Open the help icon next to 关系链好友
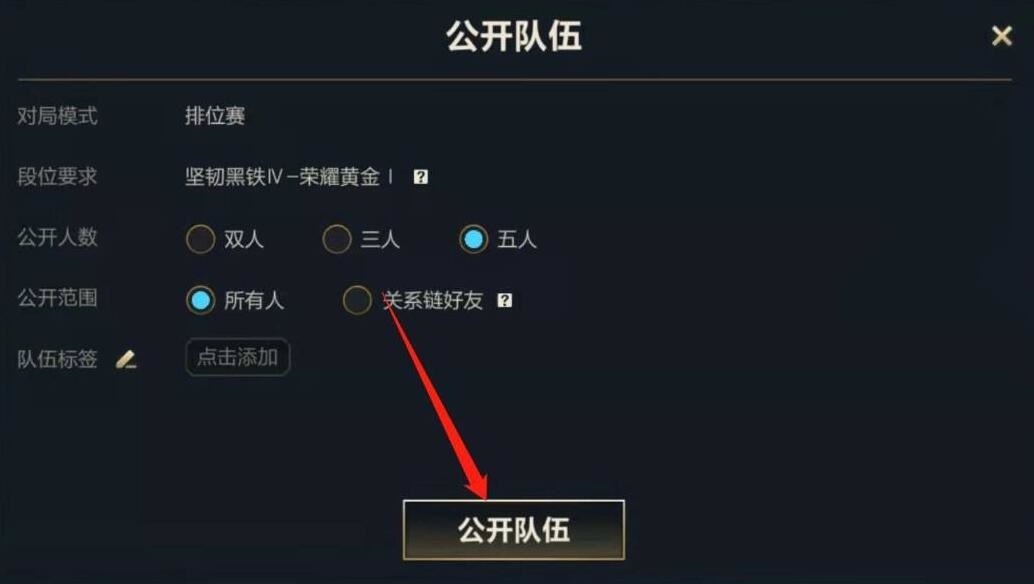The image size is (1034, 584). click(x=504, y=301)
